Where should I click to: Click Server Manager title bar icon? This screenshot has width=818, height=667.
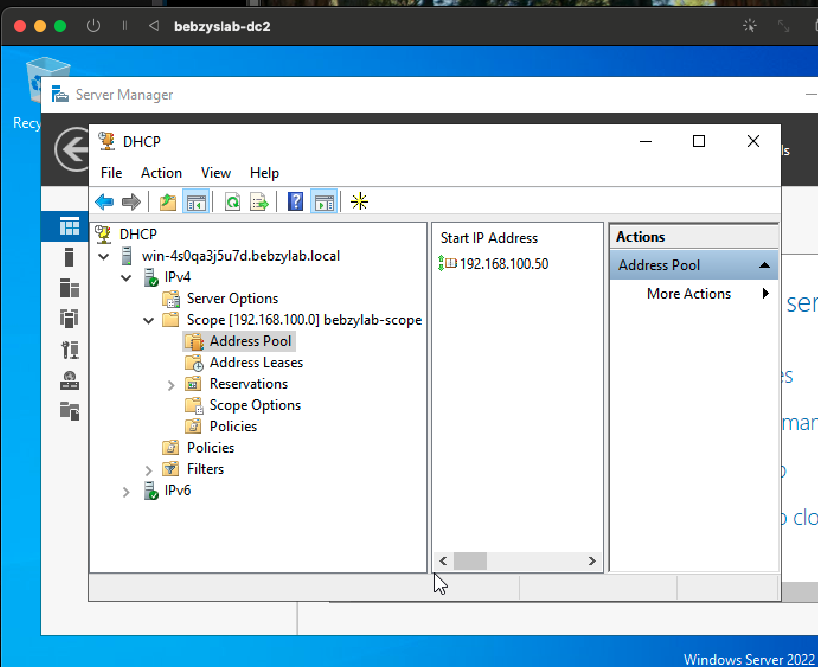point(60,94)
